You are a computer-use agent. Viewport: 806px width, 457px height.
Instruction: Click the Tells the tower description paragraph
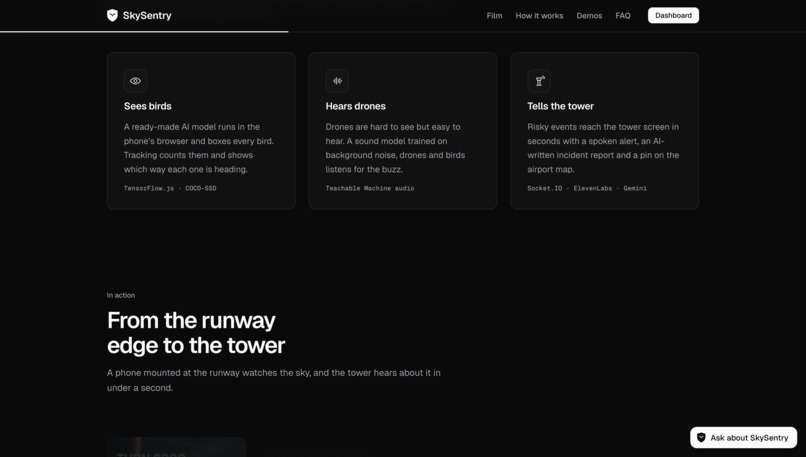pos(603,148)
